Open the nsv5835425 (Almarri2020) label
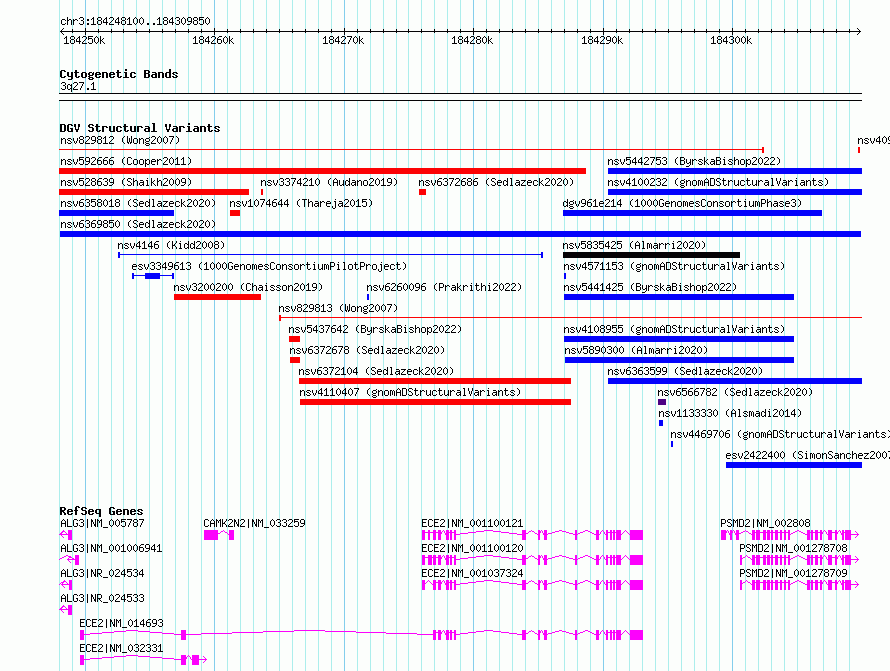 (x=635, y=245)
